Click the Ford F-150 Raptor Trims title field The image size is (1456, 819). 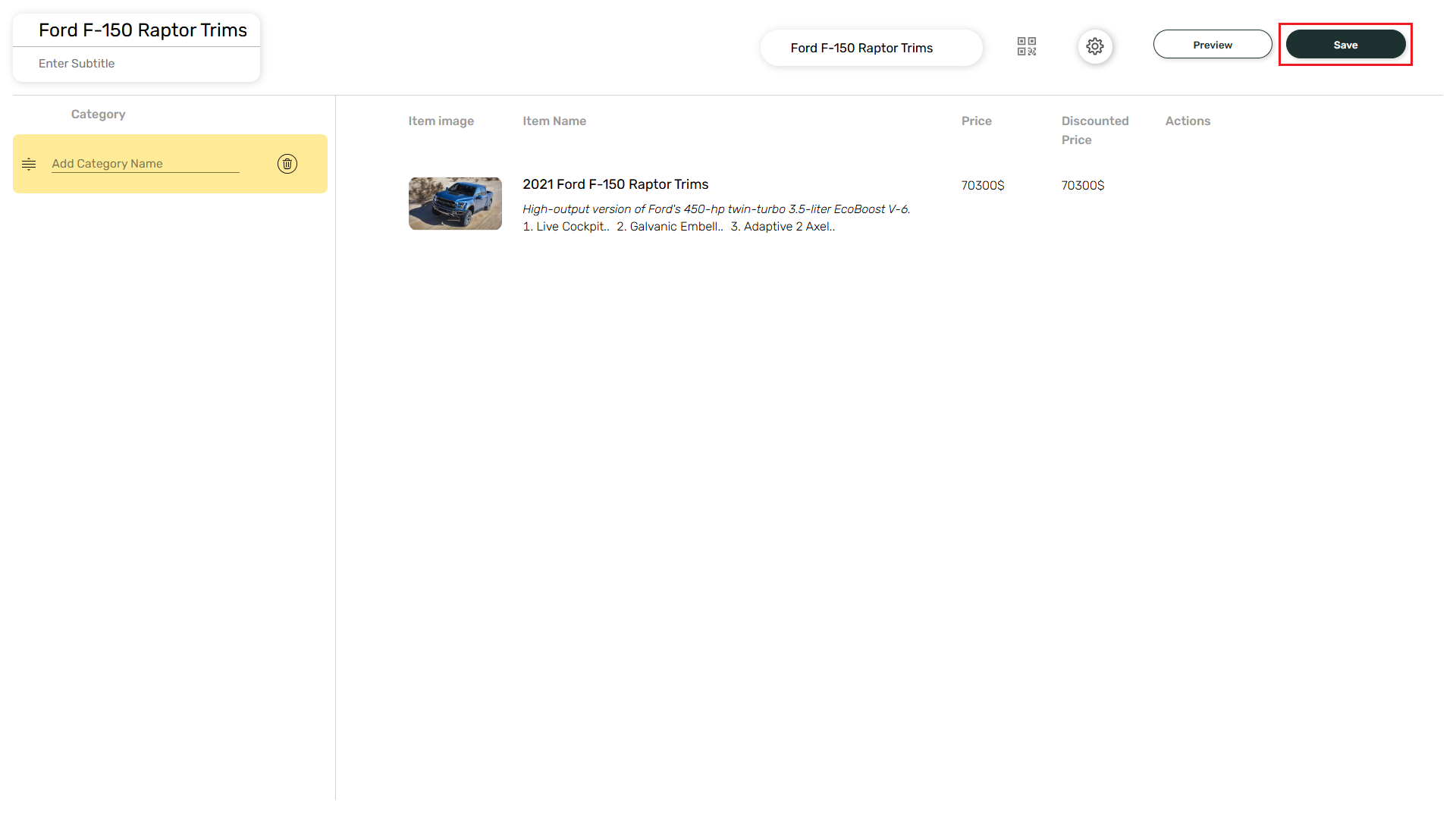coord(143,30)
